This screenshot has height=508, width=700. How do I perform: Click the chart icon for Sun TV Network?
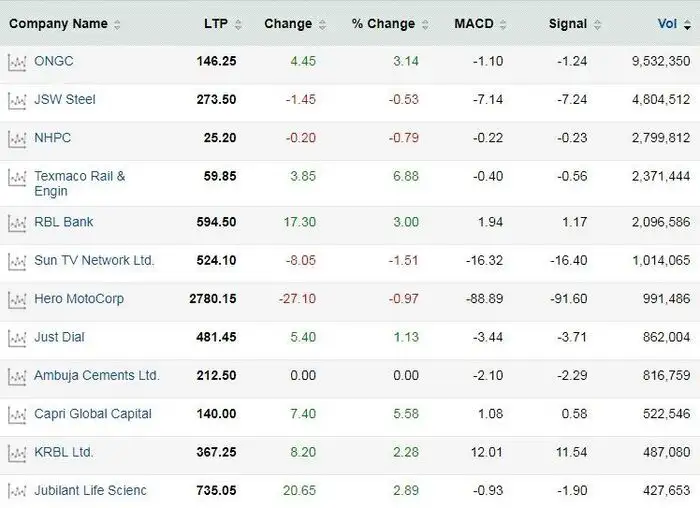pos(16,261)
